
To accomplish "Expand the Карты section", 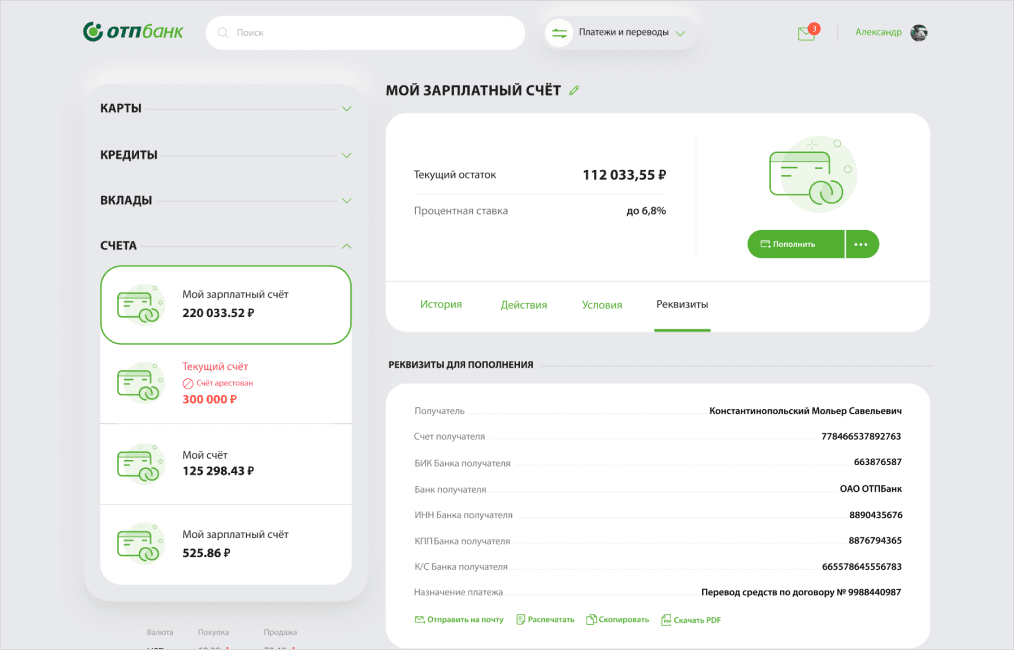I will [346, 109].
